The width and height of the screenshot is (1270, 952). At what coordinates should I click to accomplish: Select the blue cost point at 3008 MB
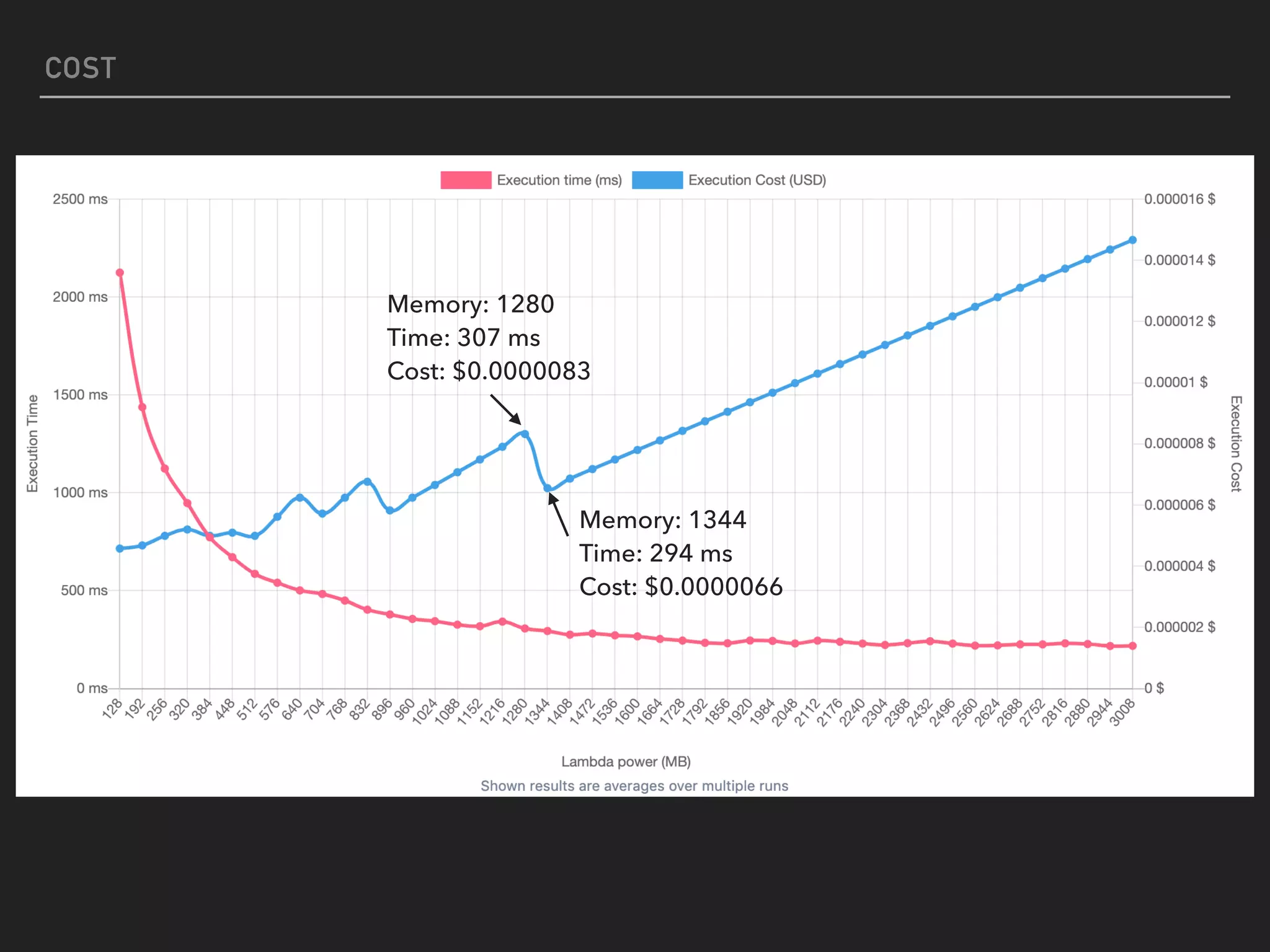coord(1132,240)
